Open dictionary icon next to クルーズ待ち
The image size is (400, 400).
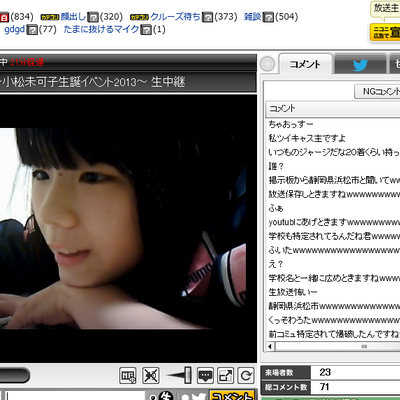[207, 17]
